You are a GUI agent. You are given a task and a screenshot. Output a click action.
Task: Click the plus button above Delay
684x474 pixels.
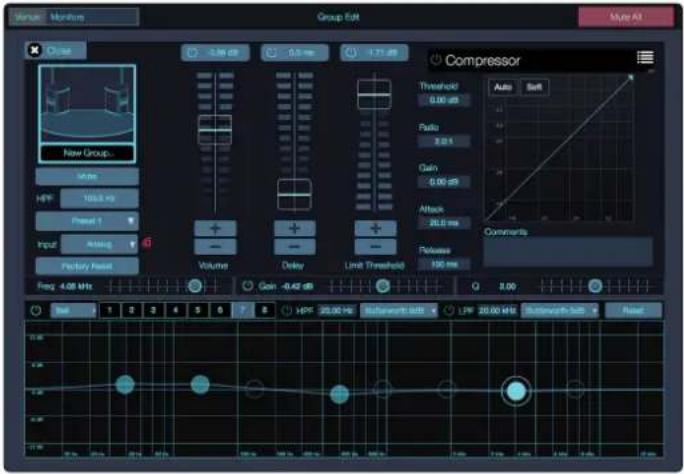294,228
